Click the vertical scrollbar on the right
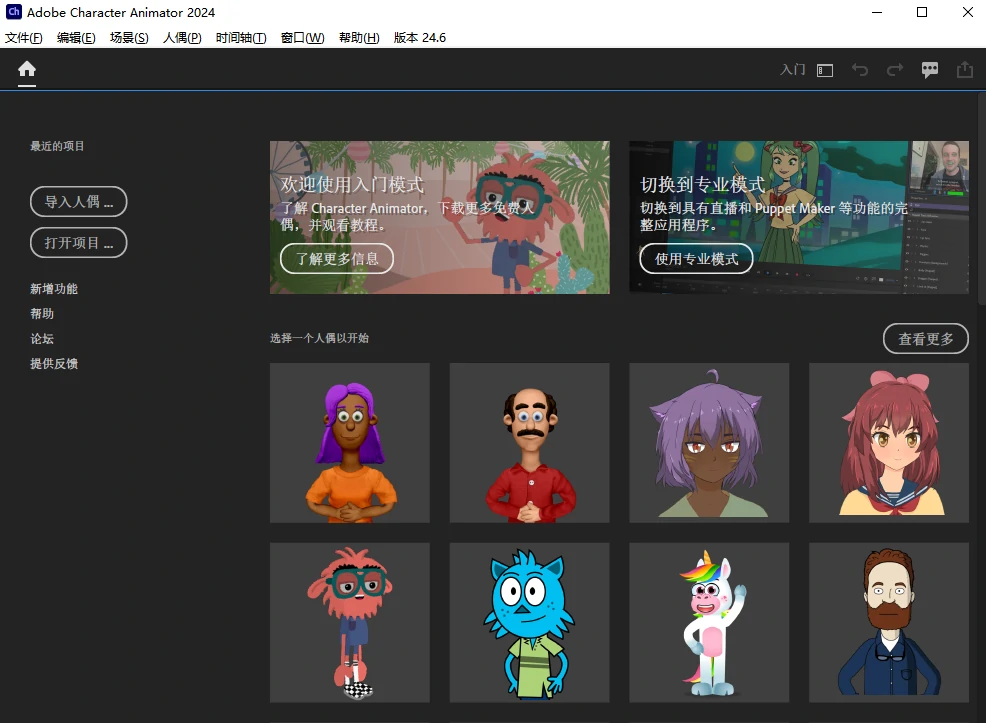Viewport: 986px width, 723px height. (980, 200)
